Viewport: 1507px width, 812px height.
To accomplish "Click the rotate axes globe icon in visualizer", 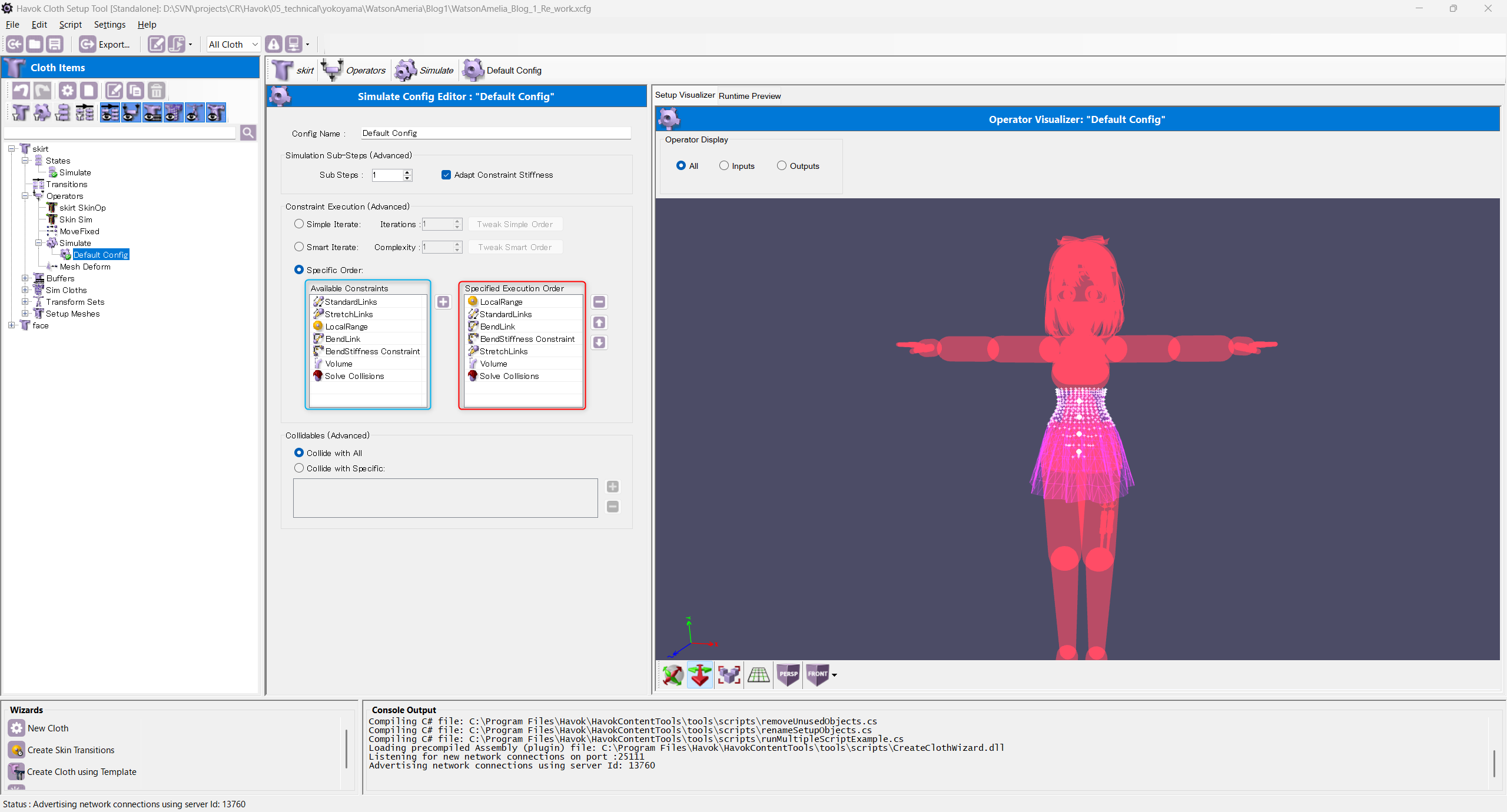I will coord(672,675).
